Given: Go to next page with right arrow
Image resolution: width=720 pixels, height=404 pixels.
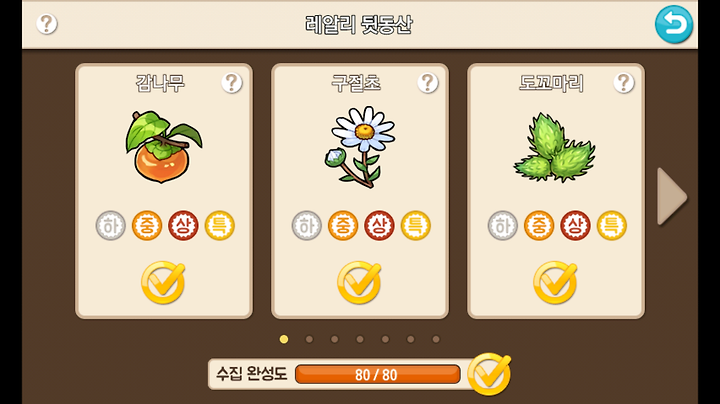Looking at the screenshot, I should pyautogui.click(x=672, y=196).
